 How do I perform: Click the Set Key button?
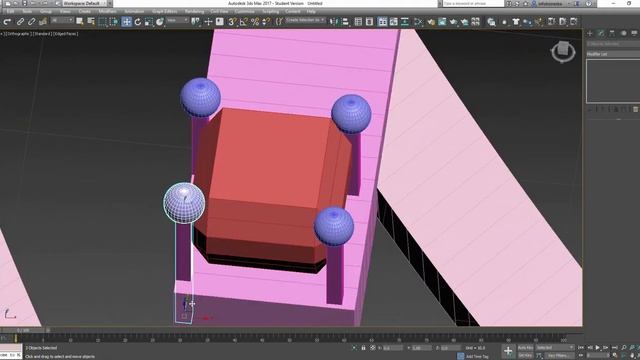coord(525,356)
